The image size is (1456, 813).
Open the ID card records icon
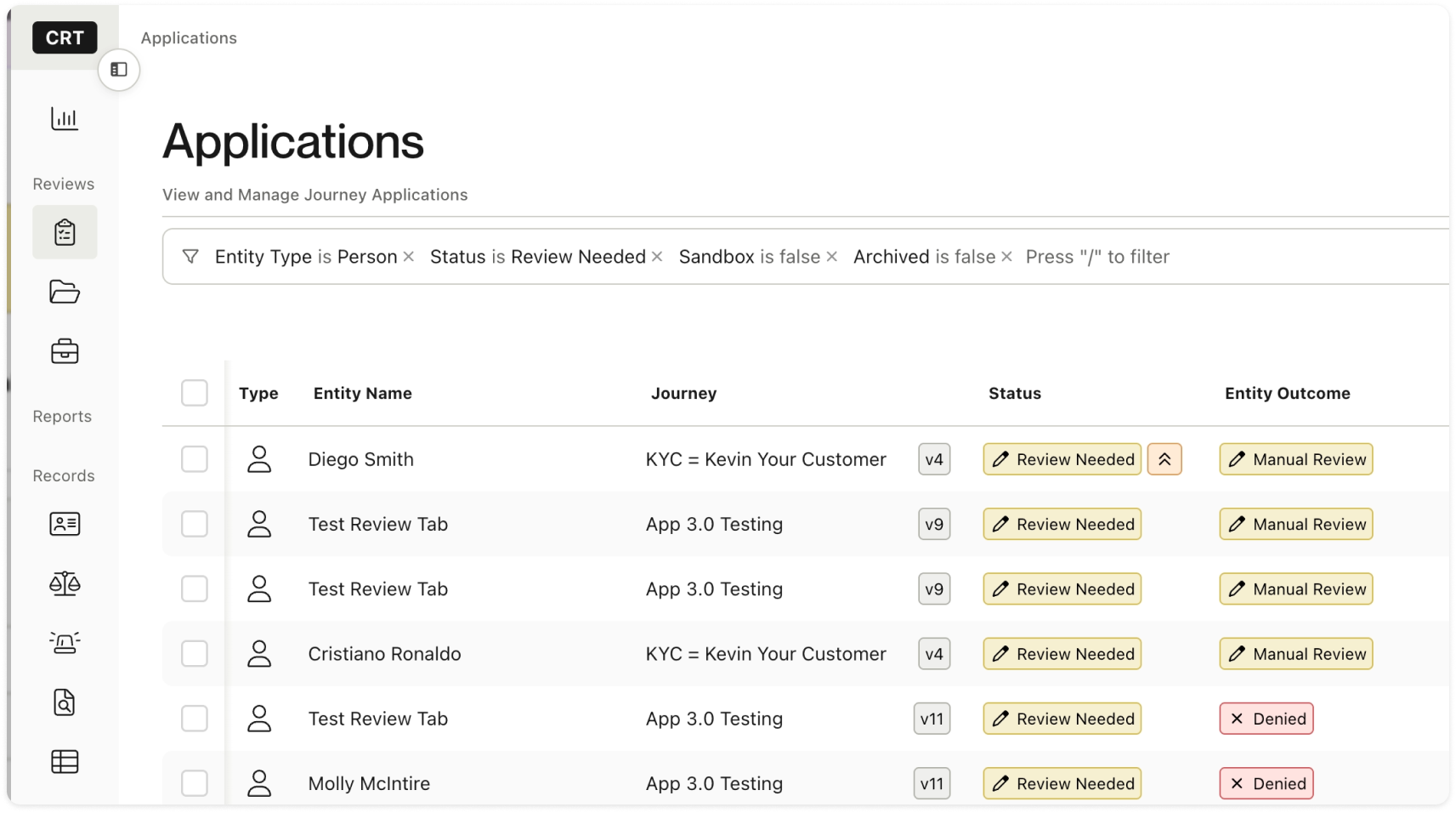(65, 524)
